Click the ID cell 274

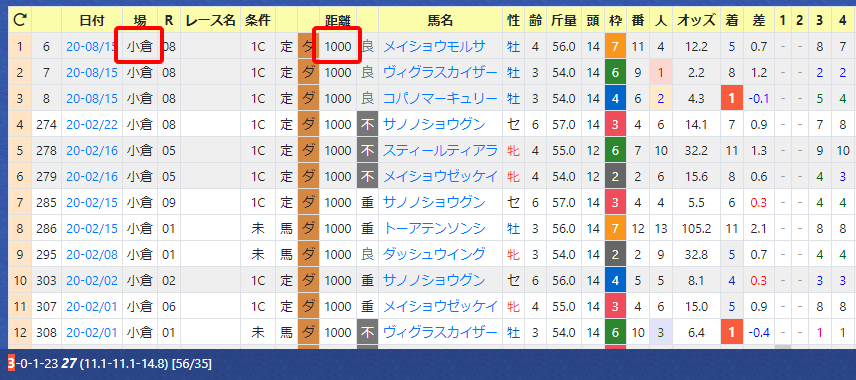(x=46, y=124)
